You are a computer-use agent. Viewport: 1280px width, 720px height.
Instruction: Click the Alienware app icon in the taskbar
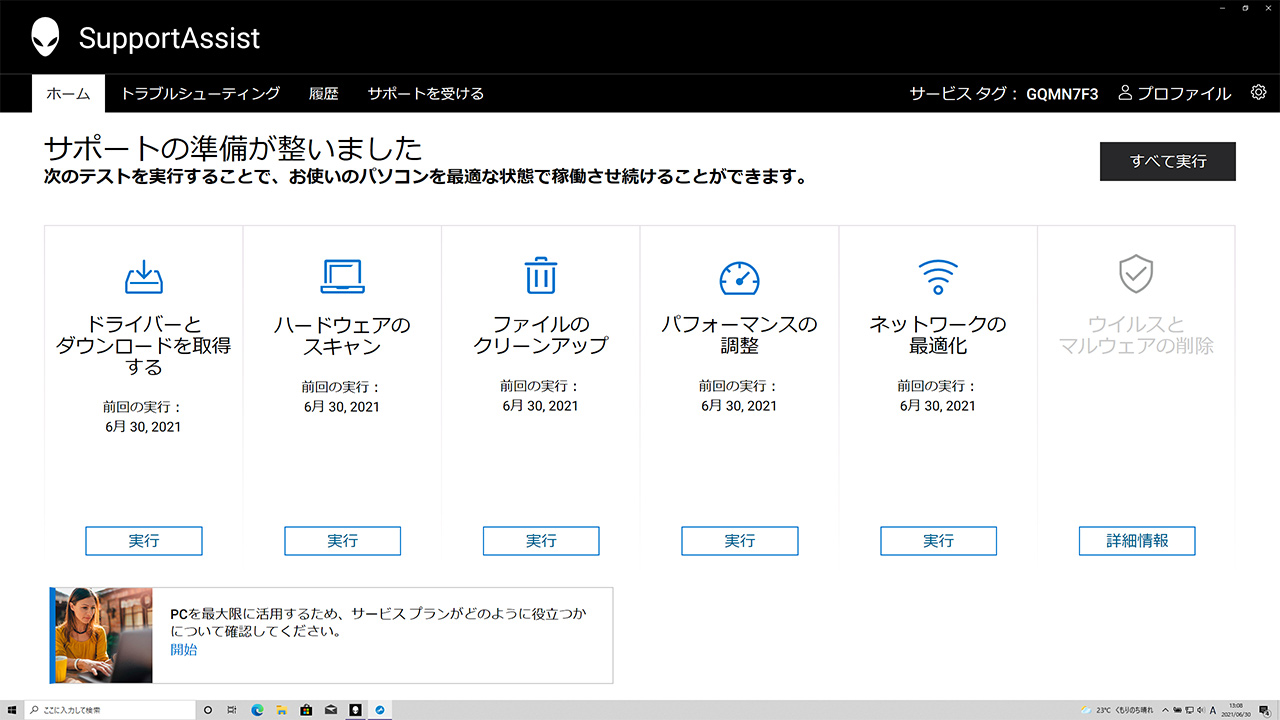pyautogui.click(x=355, y=710)
